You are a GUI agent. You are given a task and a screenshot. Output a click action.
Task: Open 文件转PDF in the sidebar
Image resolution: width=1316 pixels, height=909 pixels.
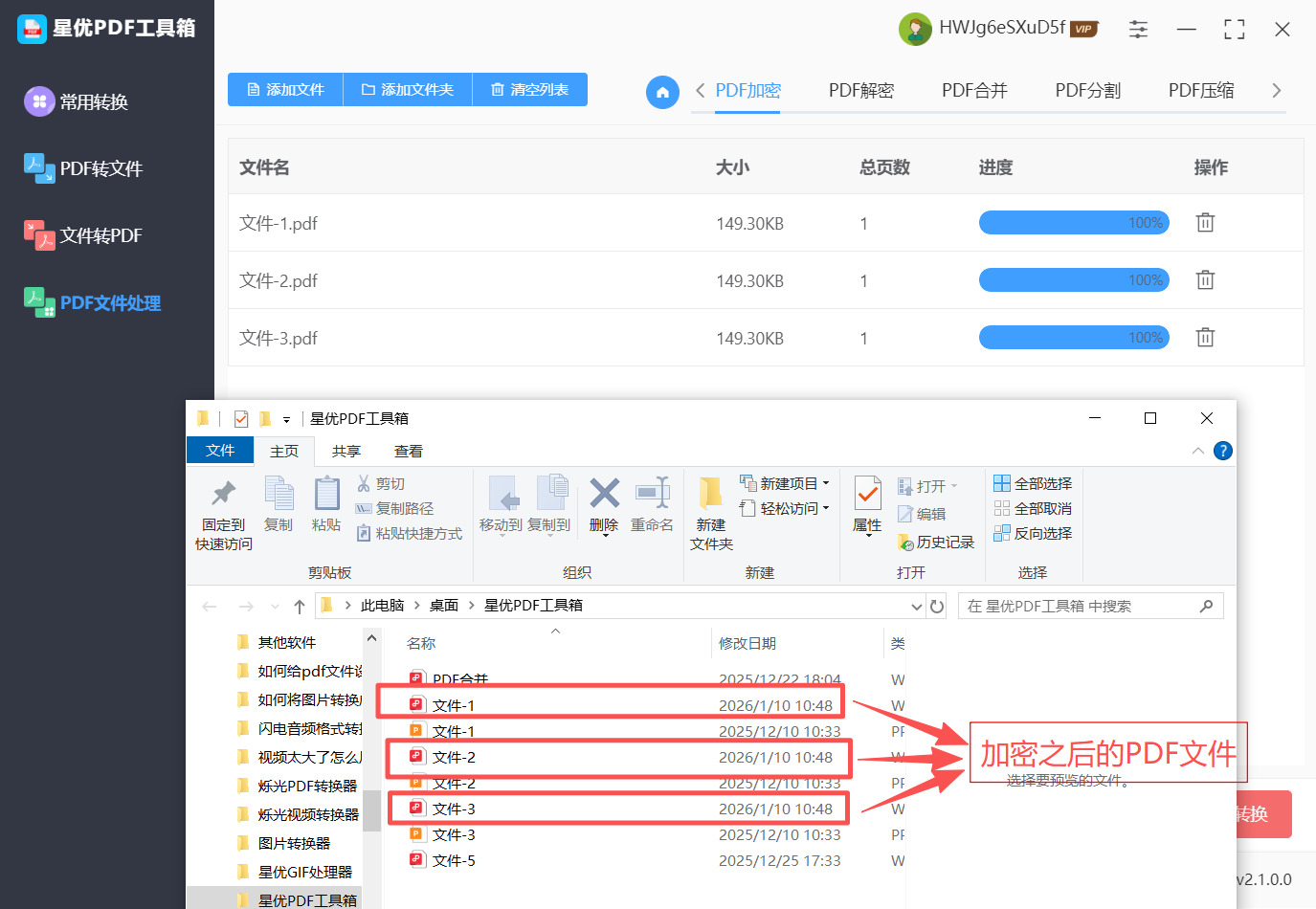coord(83,235)
